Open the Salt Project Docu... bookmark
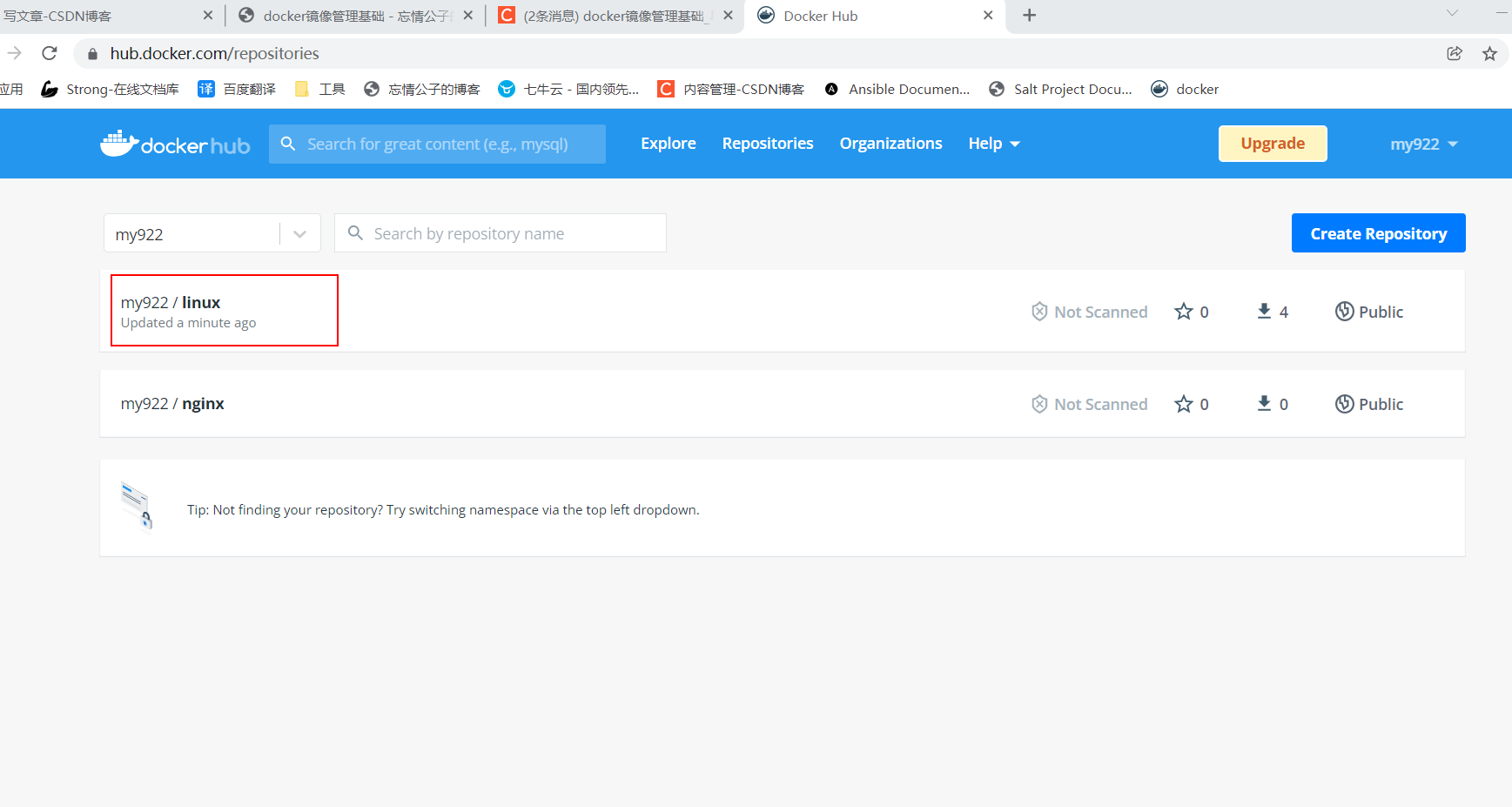Viewport: 1512px width, 807px height. pyautogui.click(x=1060, y=89)
